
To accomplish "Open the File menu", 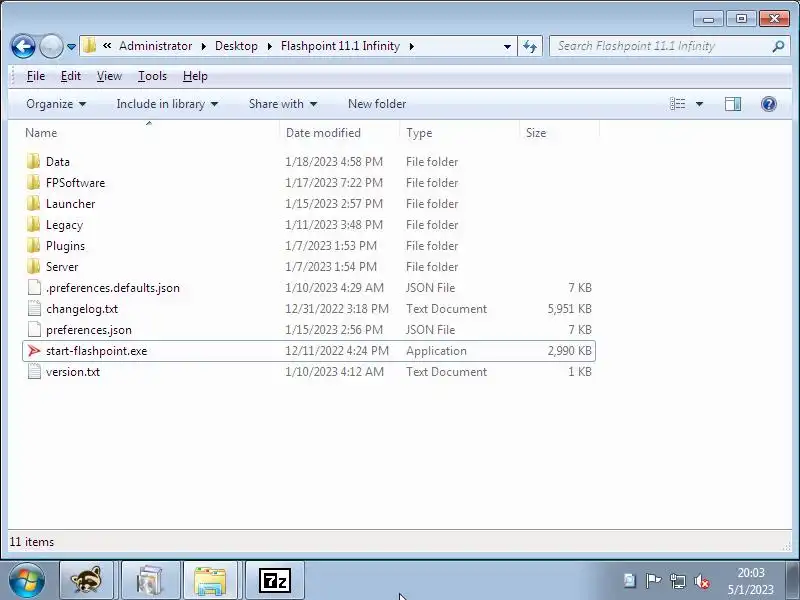I will [x=36, y=76].
